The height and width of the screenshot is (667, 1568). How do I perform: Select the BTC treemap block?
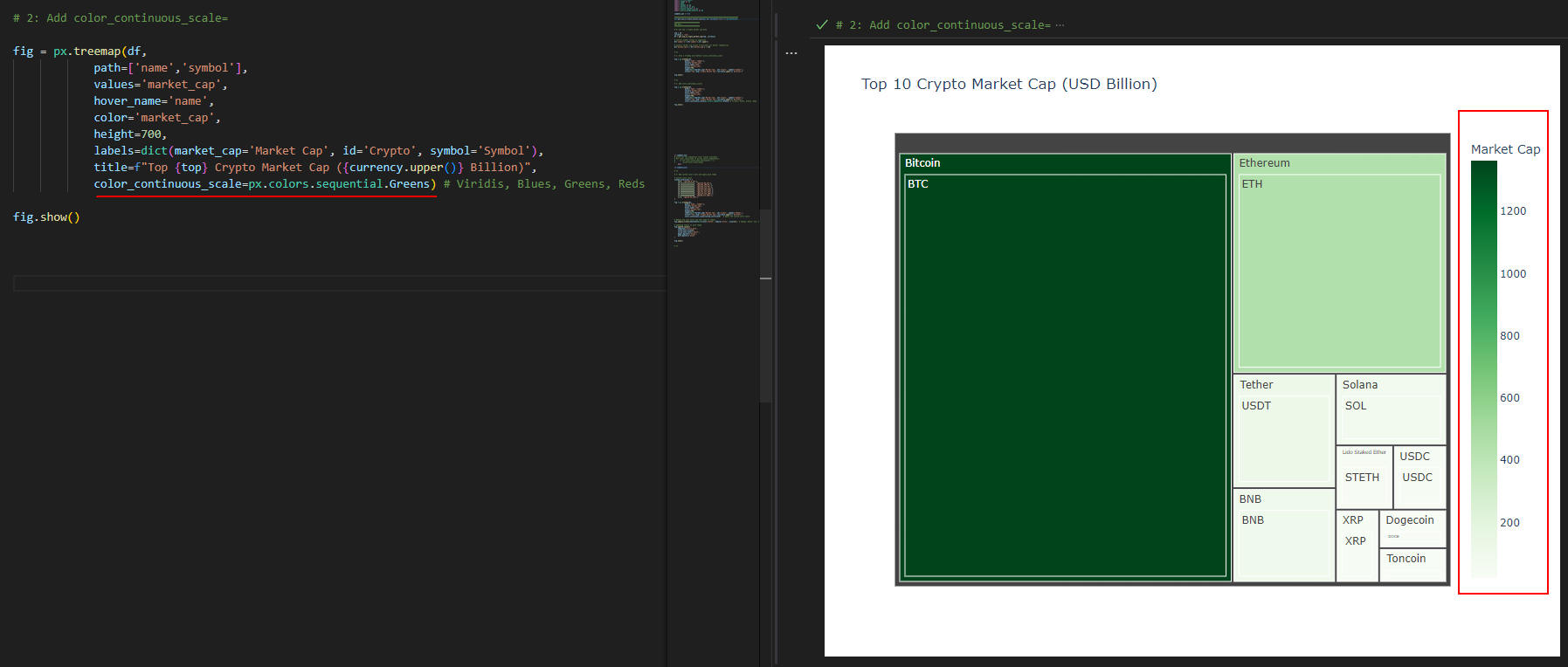[x=1065, y=376]
